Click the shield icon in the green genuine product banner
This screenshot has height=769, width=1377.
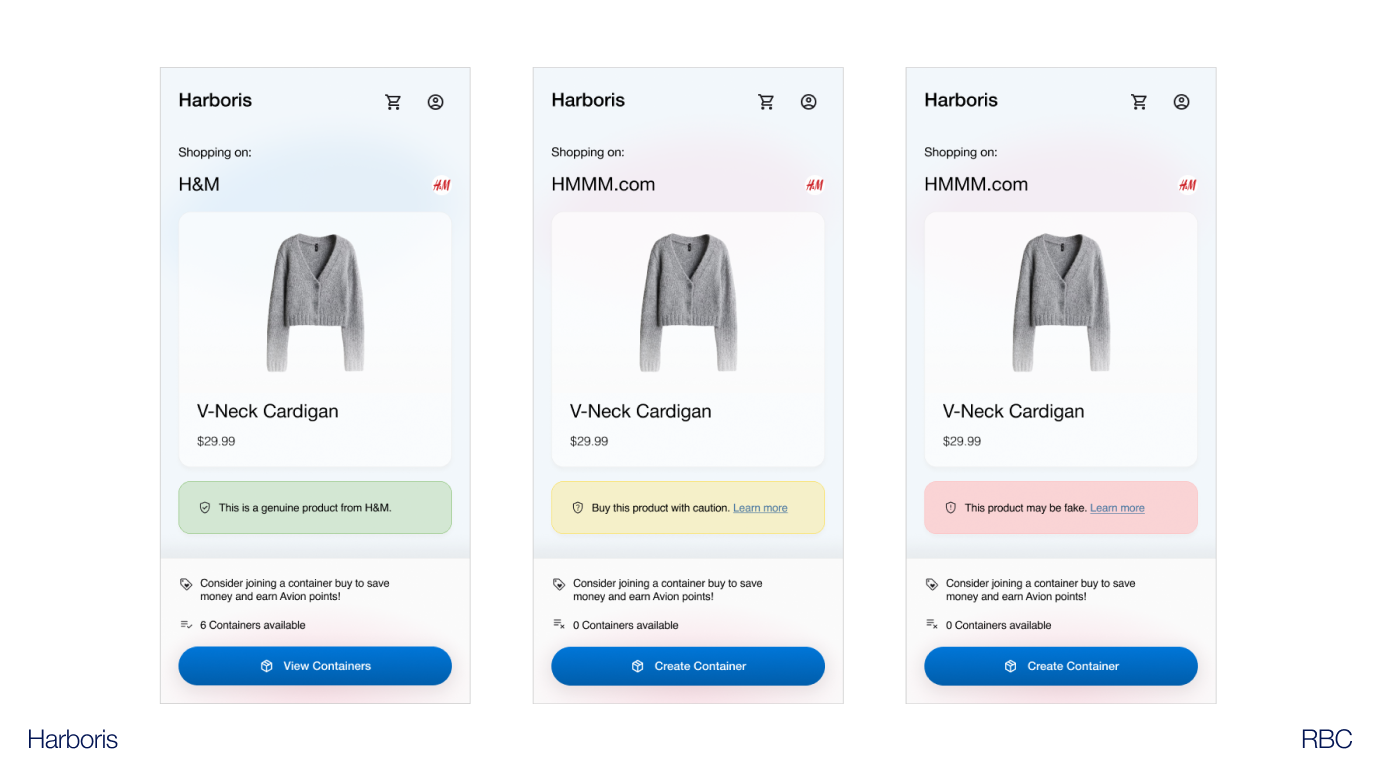coord(205,508)
